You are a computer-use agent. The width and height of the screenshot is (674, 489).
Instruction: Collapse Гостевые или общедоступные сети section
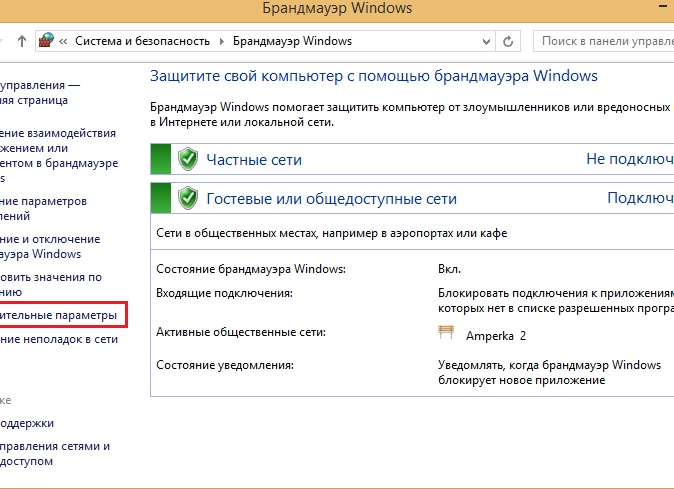[412, 198]
